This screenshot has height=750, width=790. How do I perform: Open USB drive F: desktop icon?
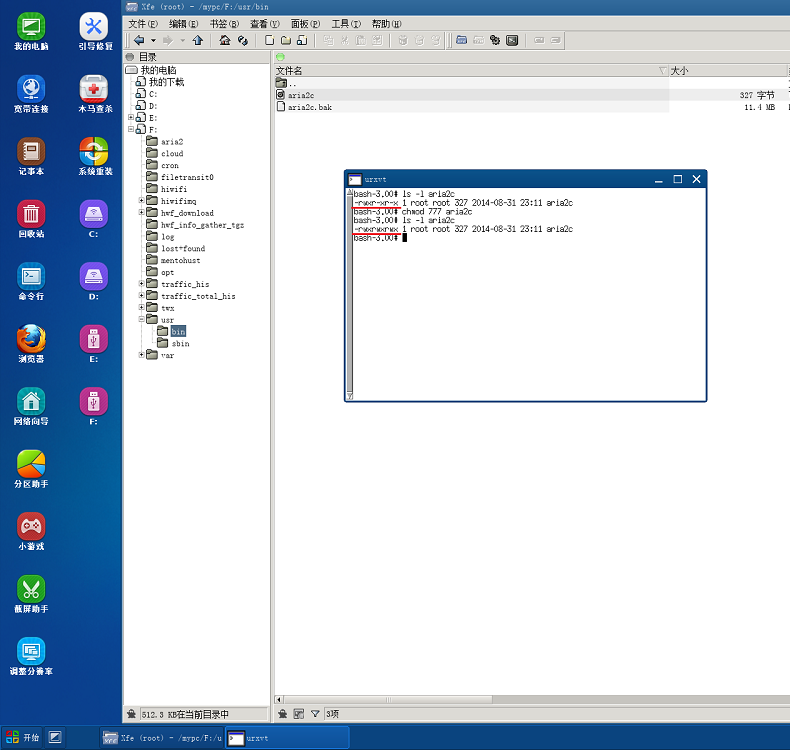pos(94,406)
